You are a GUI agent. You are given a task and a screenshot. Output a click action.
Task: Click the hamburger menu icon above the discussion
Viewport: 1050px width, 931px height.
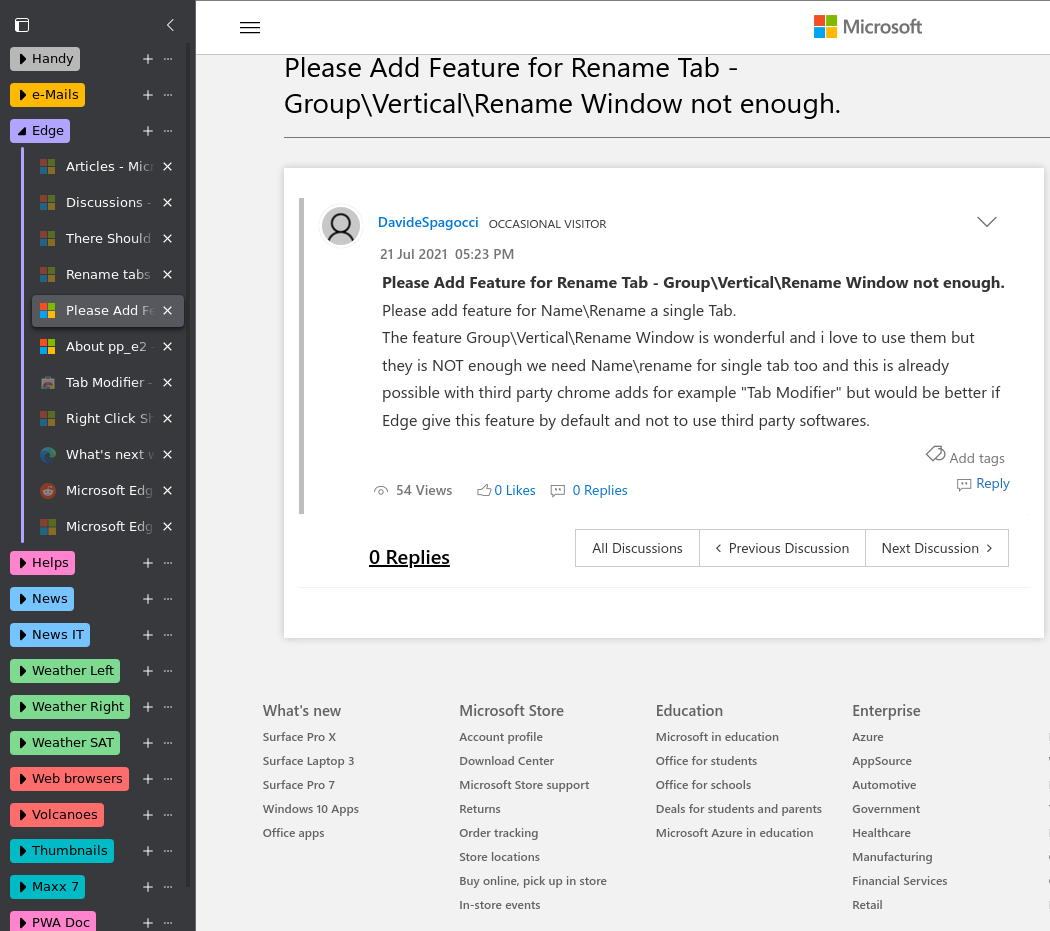pyautogui.click(x=249, y=27)
